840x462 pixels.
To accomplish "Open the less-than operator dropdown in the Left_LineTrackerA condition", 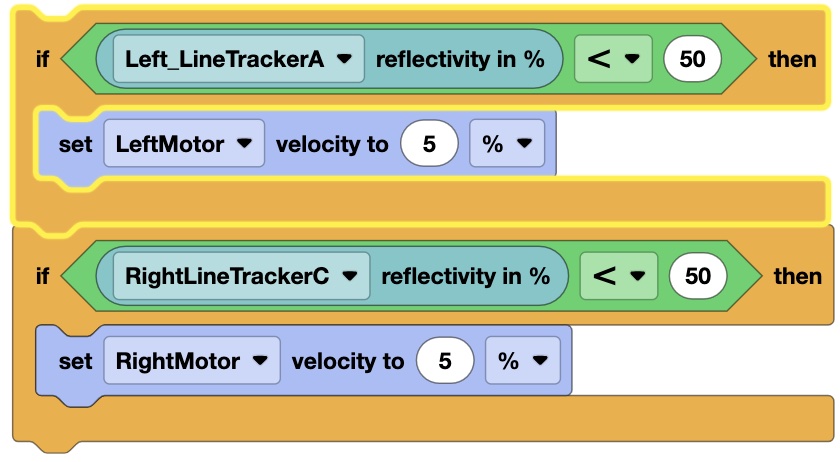I will tap(613, 59).
